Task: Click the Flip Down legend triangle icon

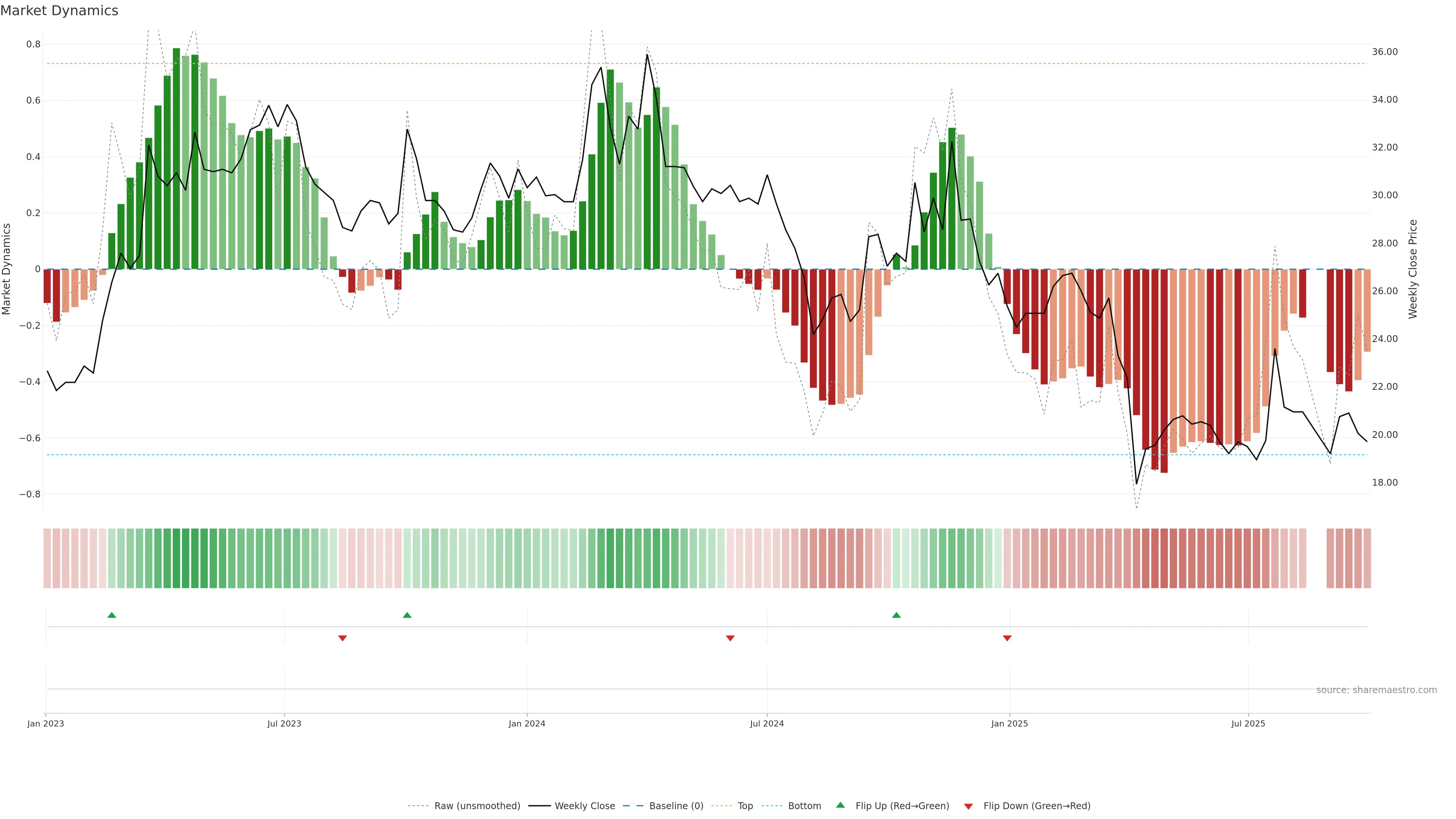Action: point(969,806)
